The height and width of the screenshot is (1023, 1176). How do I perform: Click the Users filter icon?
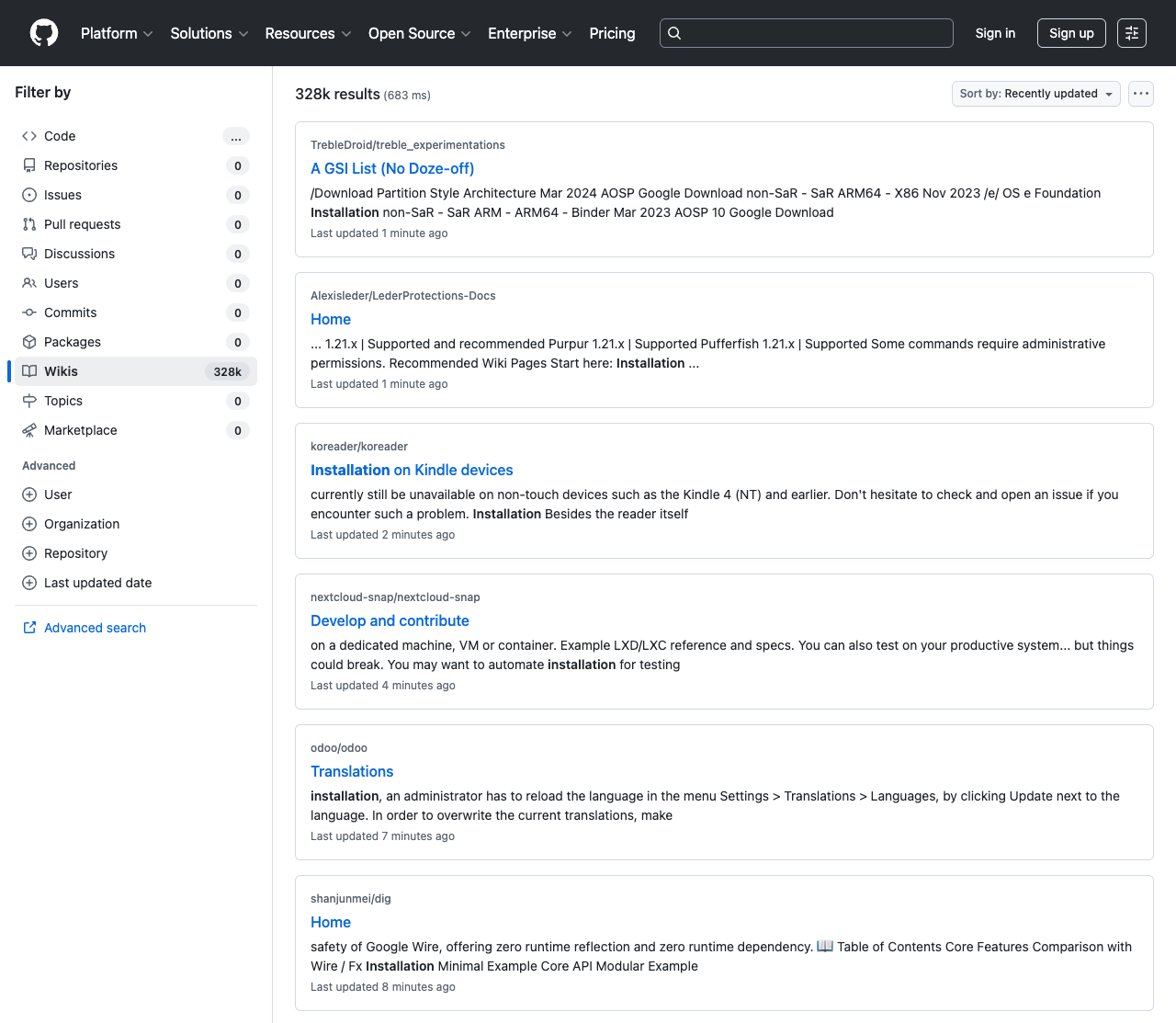coord(29,283)
